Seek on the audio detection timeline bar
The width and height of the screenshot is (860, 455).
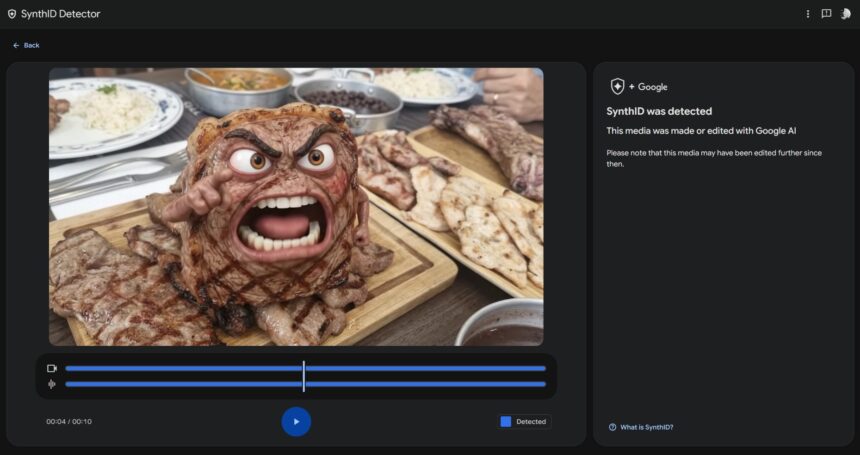(305, 384)
